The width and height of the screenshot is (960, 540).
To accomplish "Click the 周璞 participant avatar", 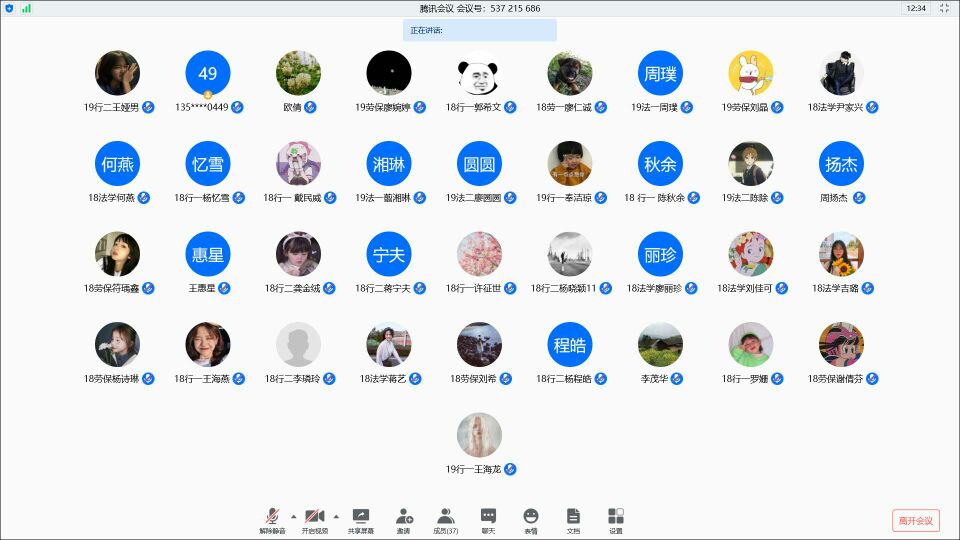I will 660,73.
